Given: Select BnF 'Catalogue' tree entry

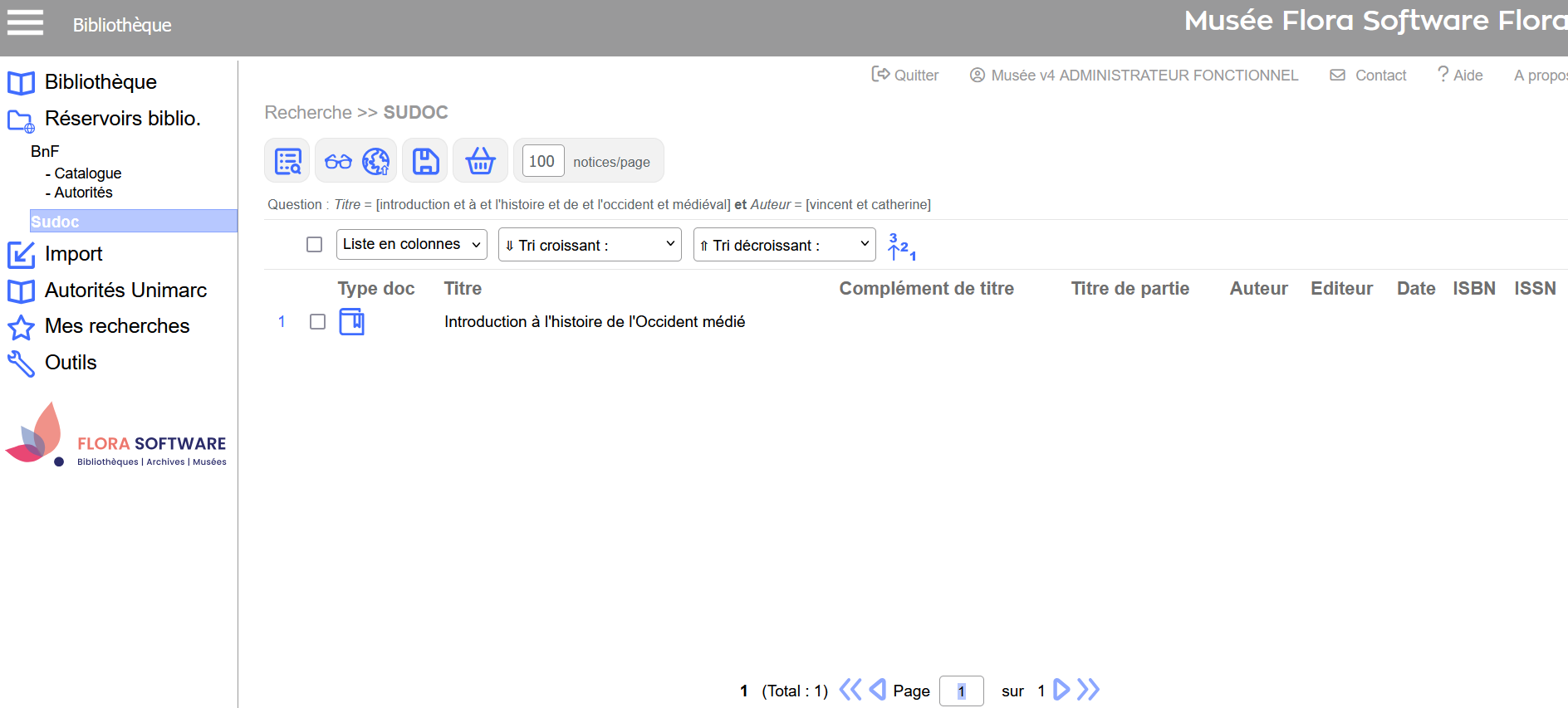Looking at the screenshot, I should pyautogui.click(x=87, y=173).
